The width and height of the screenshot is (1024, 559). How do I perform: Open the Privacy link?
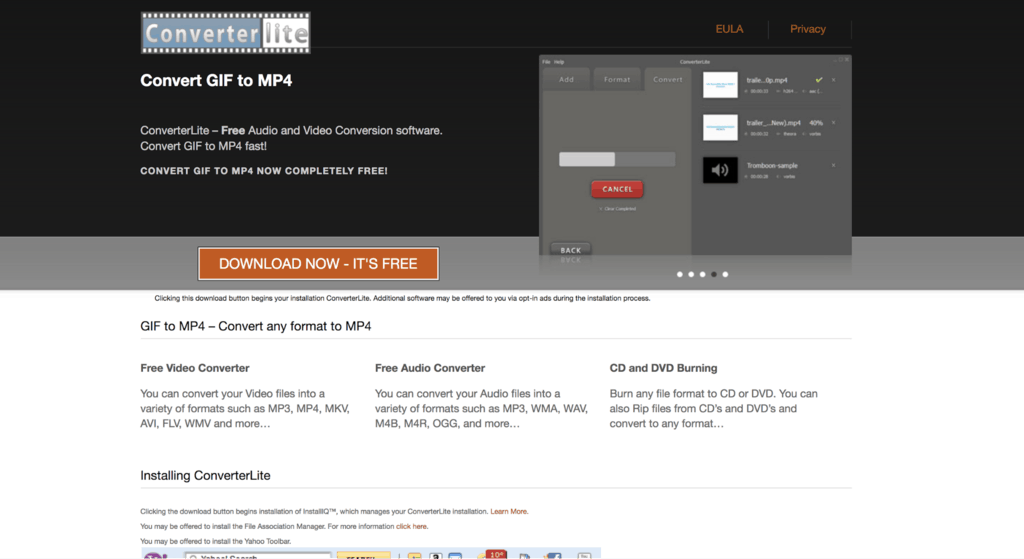tap(808, 29)
